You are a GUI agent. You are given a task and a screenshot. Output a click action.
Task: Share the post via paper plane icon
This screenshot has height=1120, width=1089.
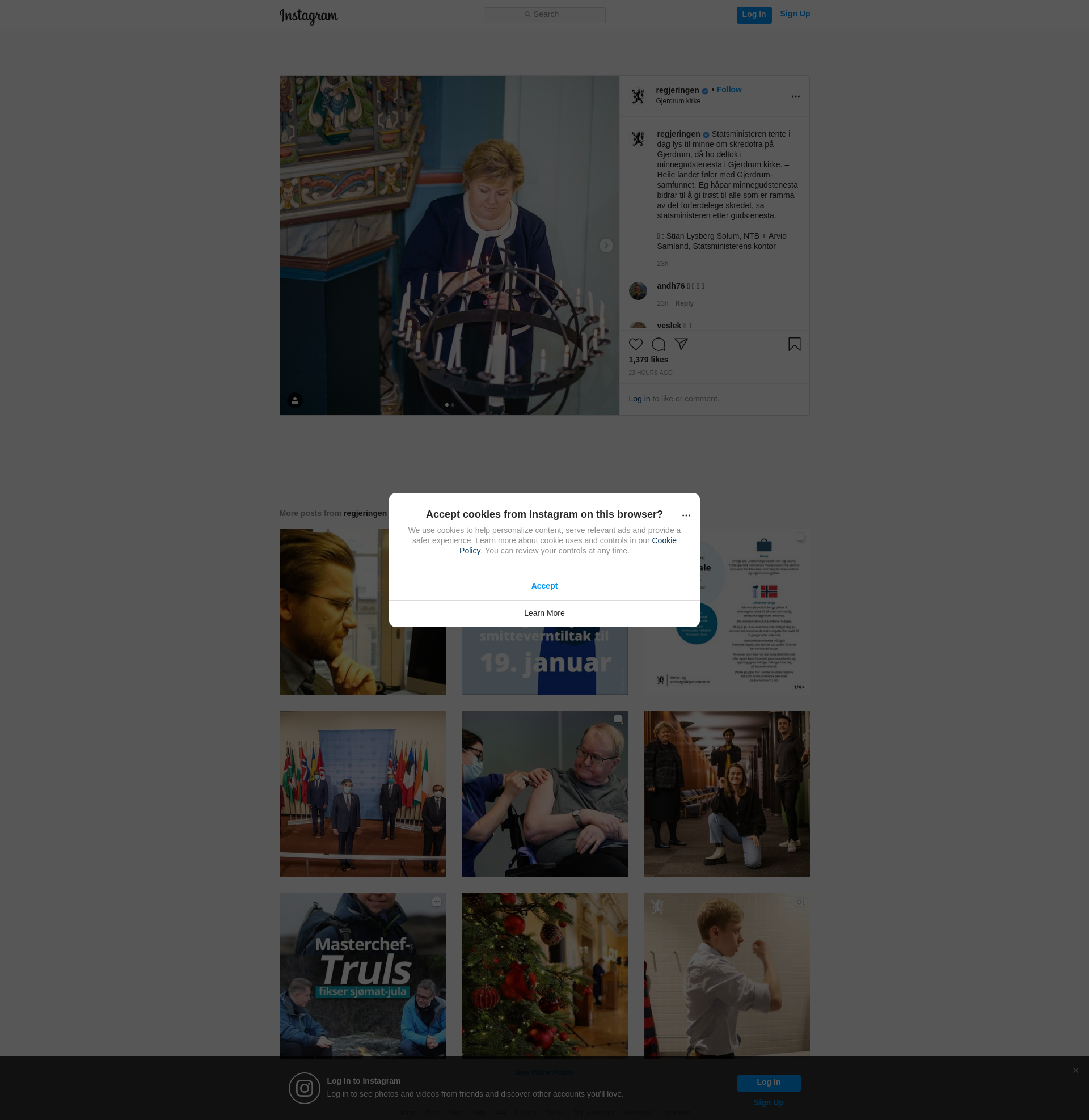(x=681, y=344)
